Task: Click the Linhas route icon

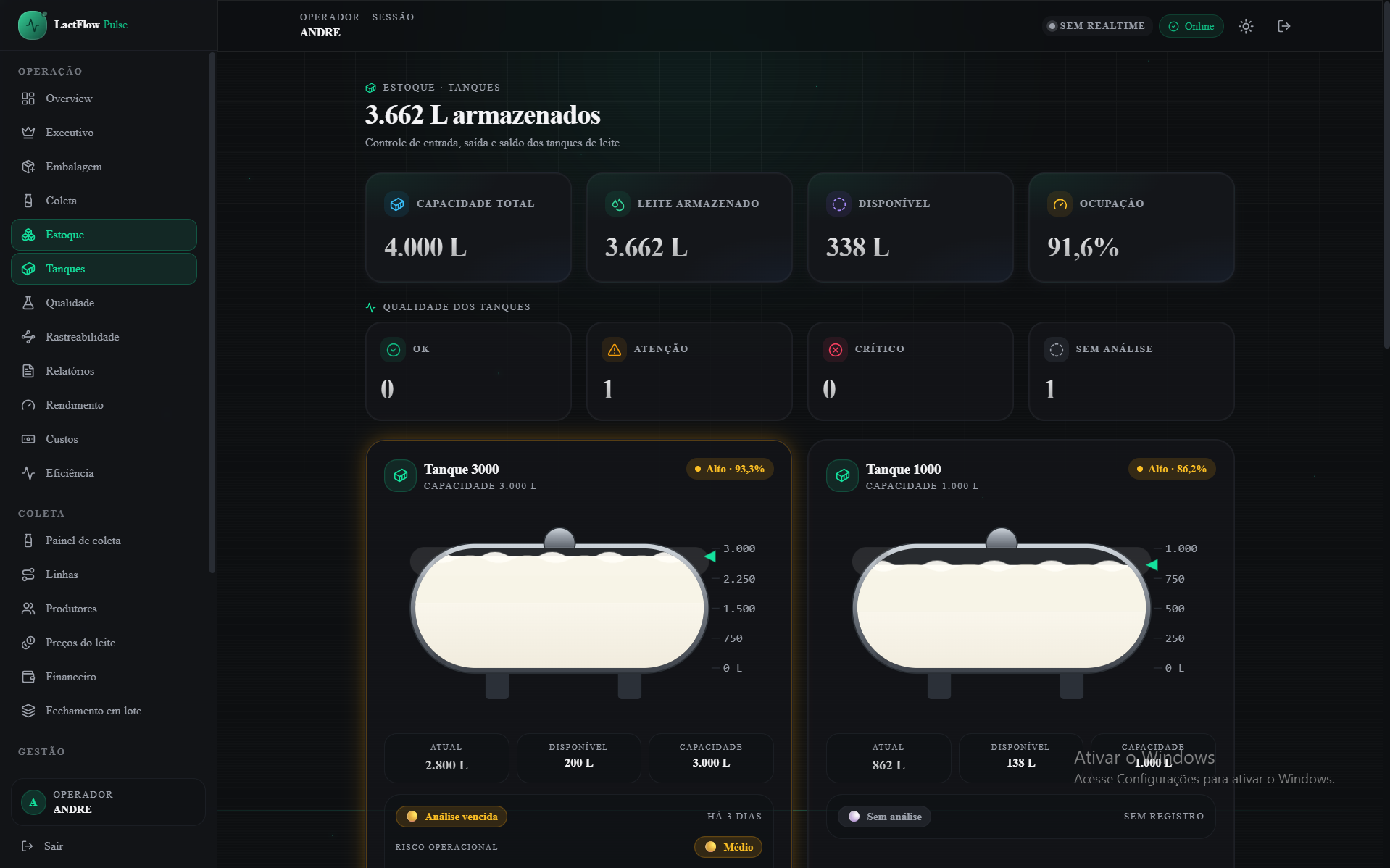Action: pos(28,575)
